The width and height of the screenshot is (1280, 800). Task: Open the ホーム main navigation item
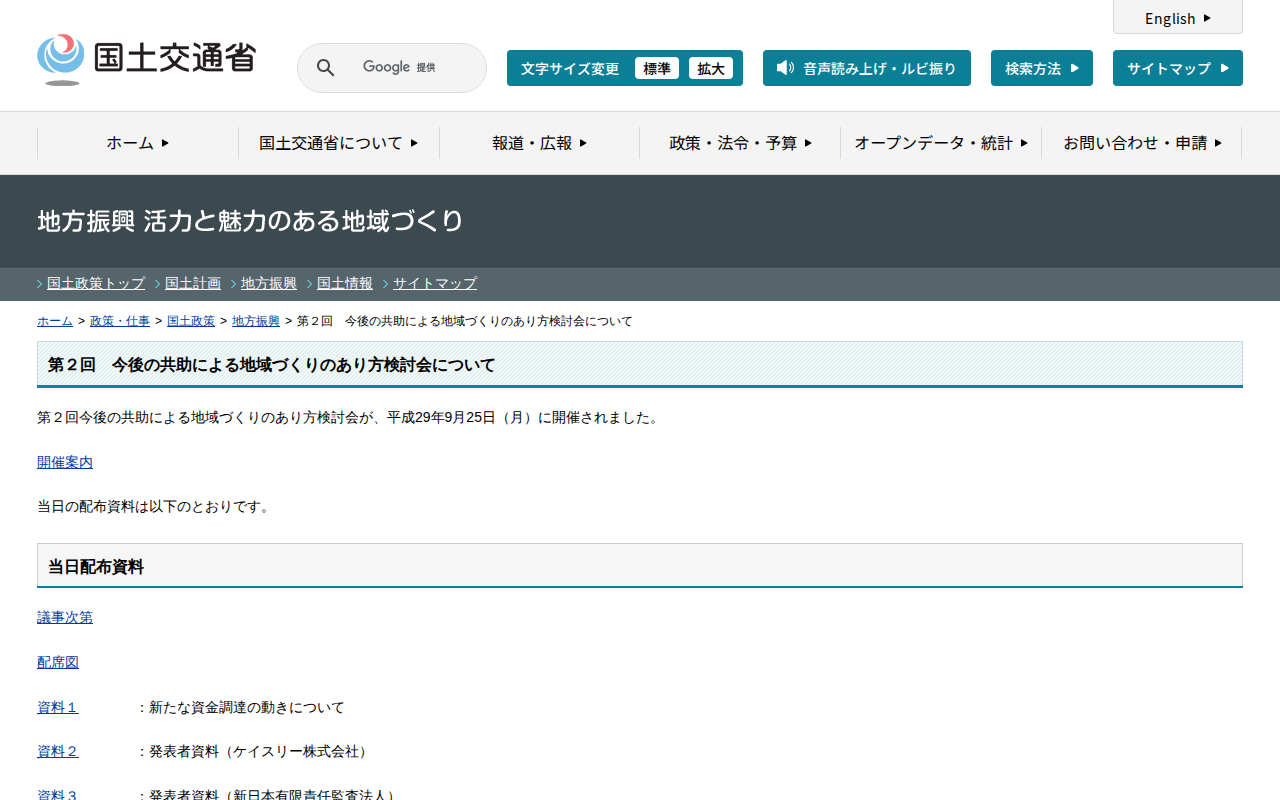[x=138, y=143]
